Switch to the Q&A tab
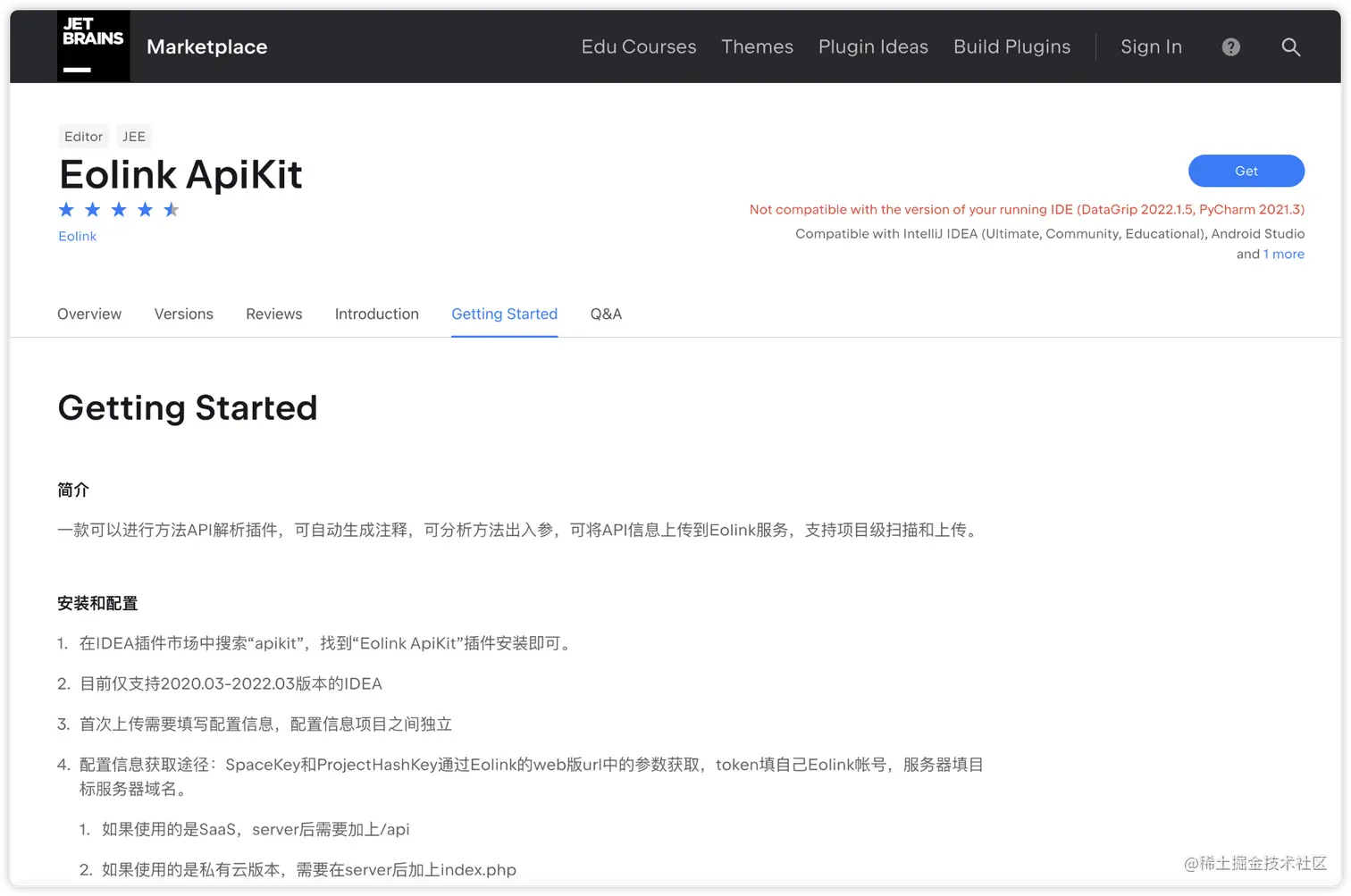Viewport: 1351px width, 896px height. coord(606,314)
